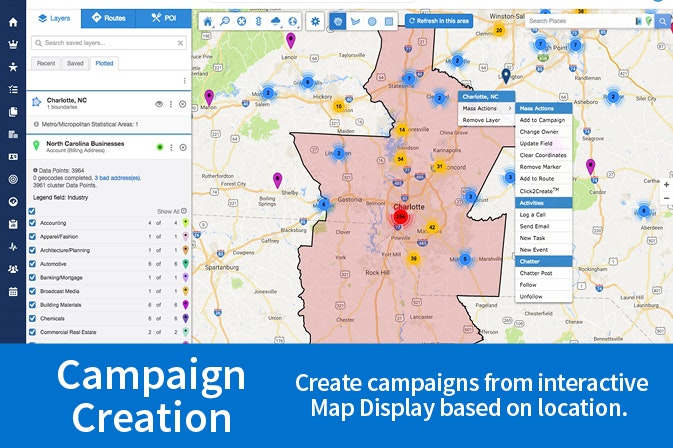Toggle the traffic light map tool
Viewport: 673px width, 448px height.
[258, 21]
